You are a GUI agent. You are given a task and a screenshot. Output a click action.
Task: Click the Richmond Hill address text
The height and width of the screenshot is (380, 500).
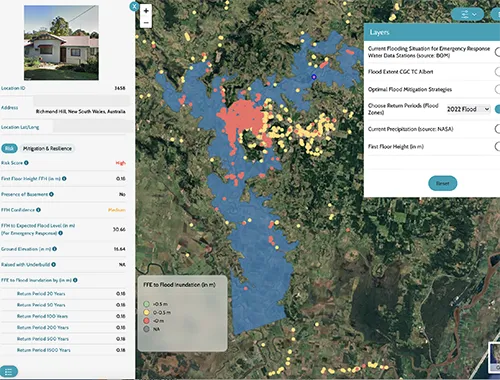click(x=81, y=111)
